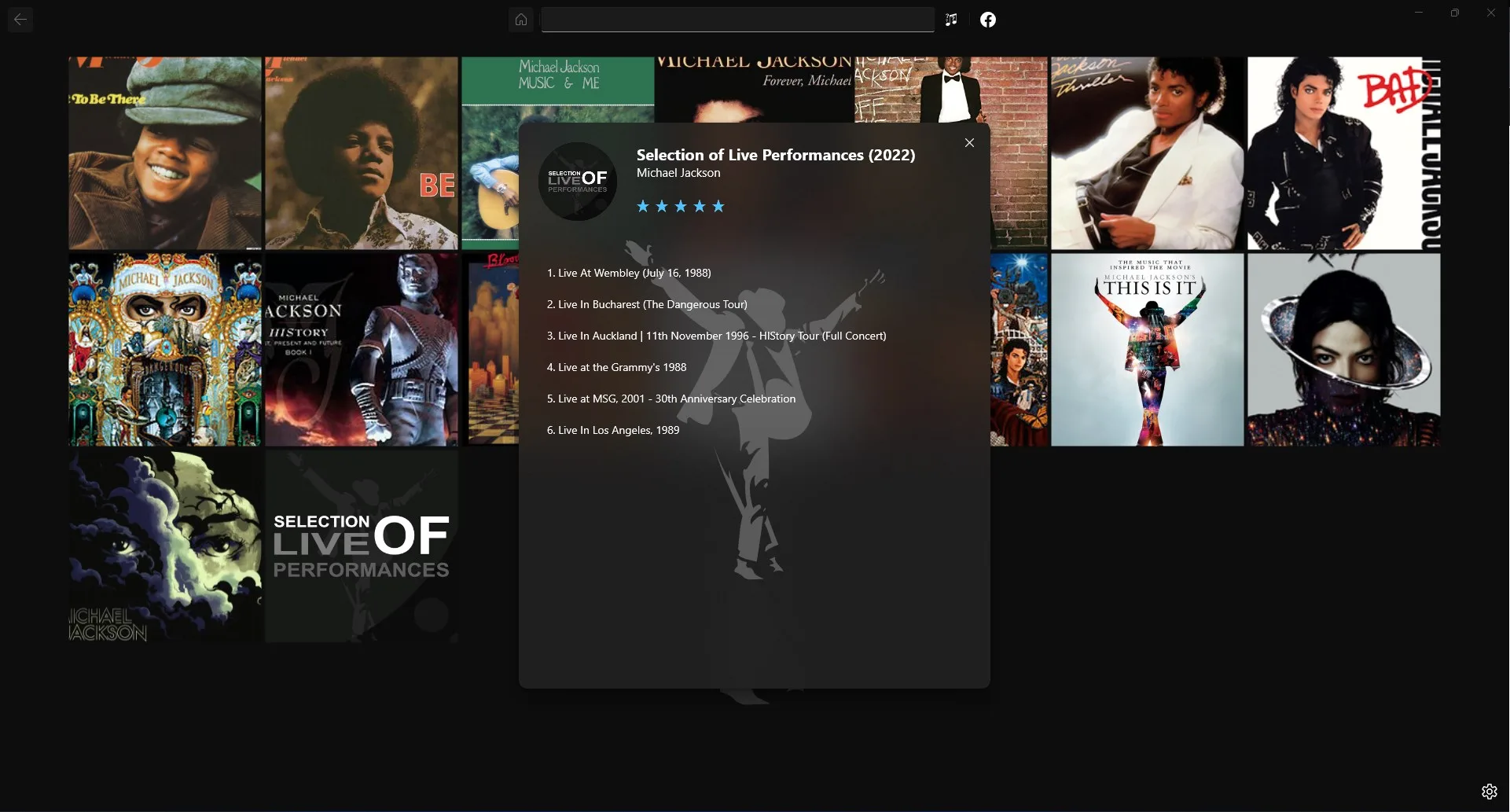Click the music note icon
This screenshot has width=1510, height=812.
click(951, 20)
